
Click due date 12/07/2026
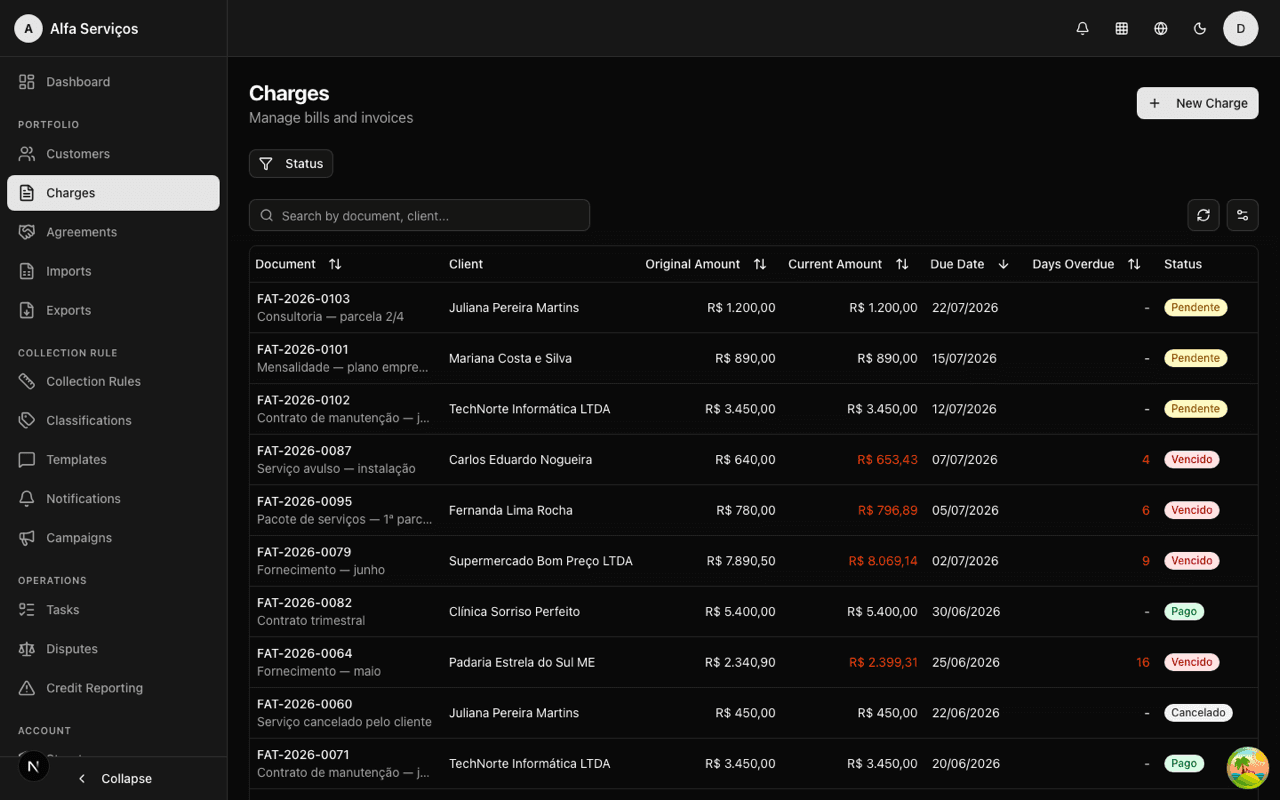[964, 409]
